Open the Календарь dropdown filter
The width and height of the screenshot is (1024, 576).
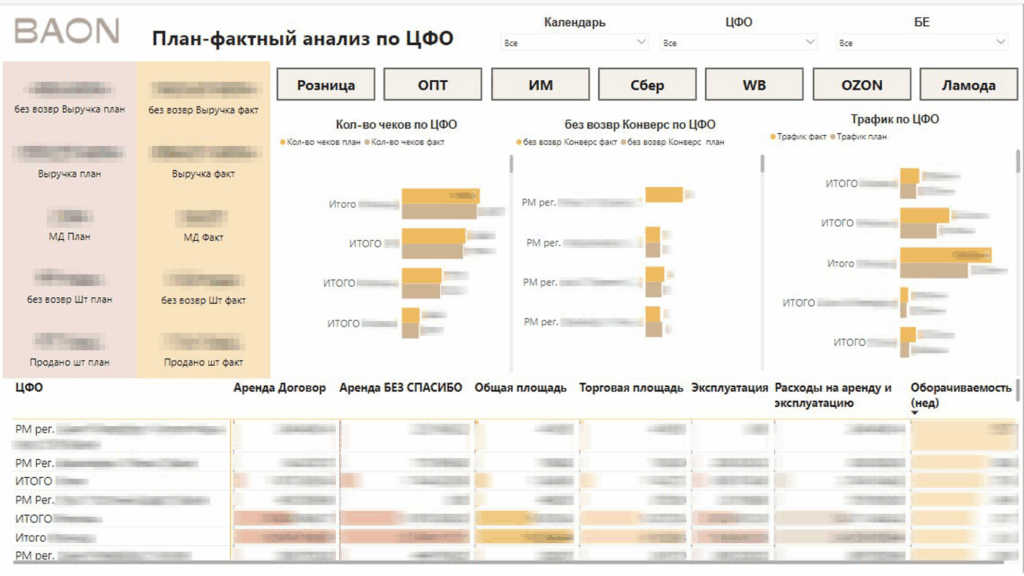pyautogui.click(x=574, y=43)
